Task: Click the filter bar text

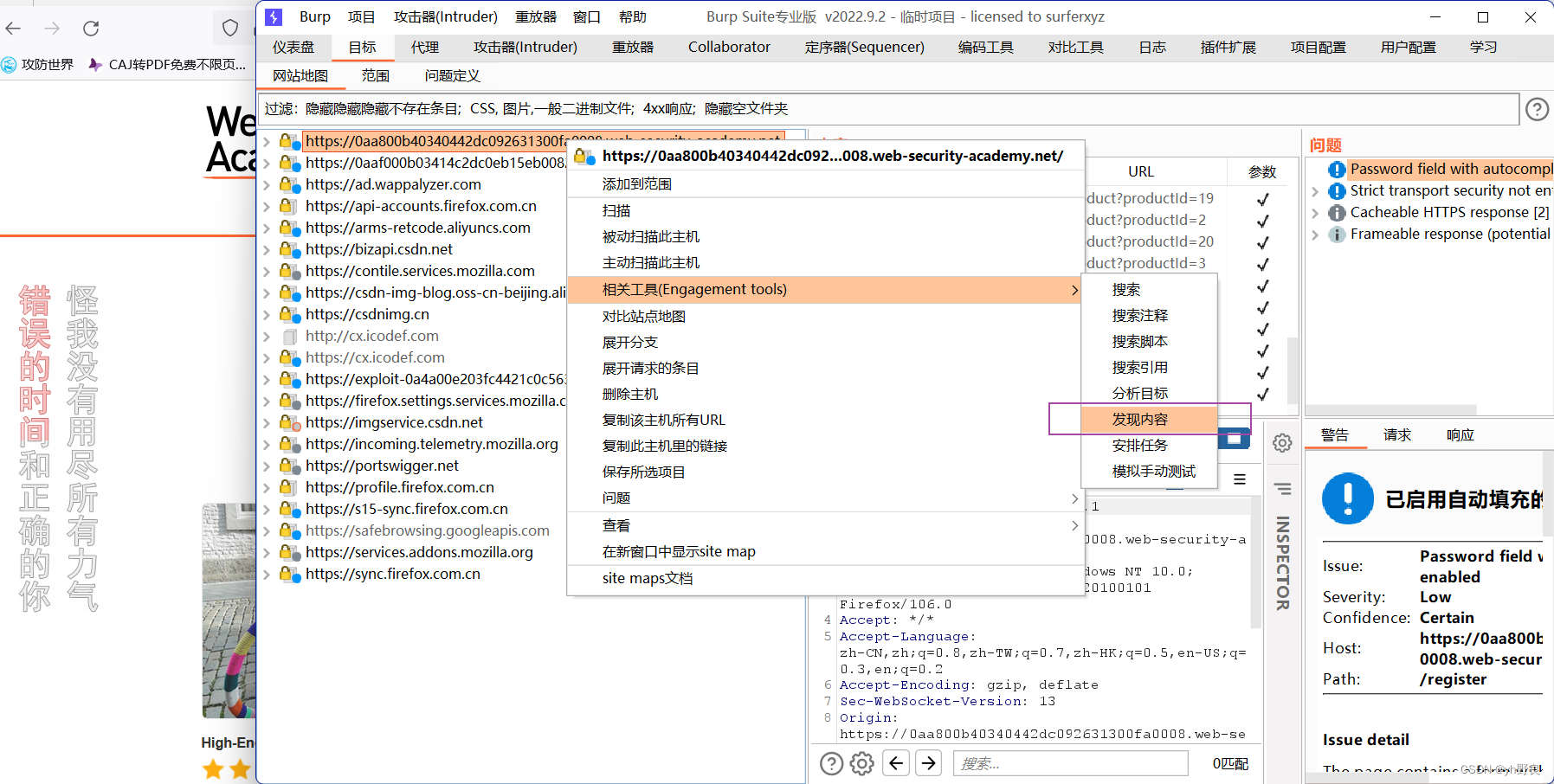Action: tap(526, 109)
